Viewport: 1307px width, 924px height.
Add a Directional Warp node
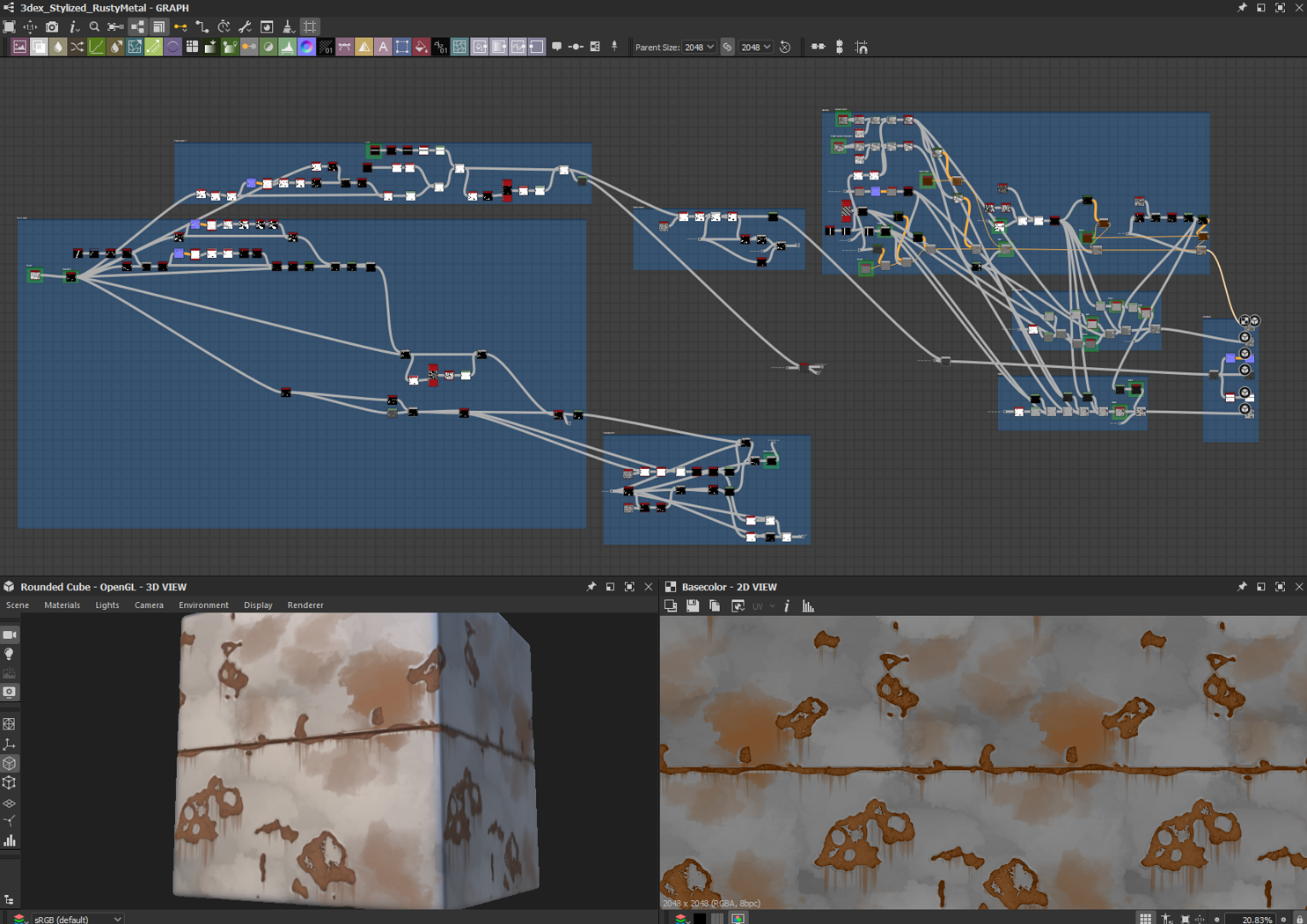135,48
